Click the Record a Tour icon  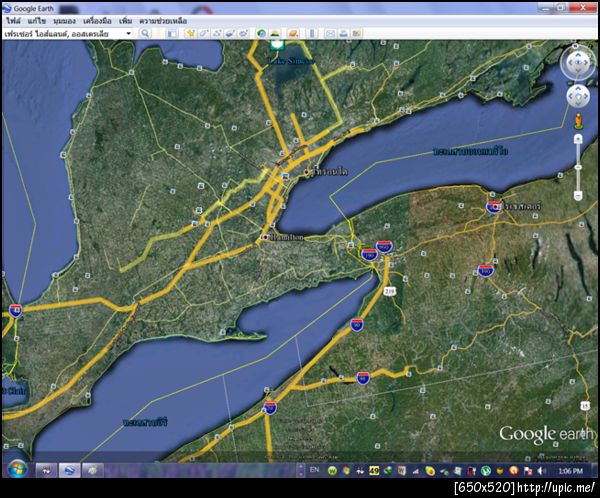pyautogui.click(x=243, y=34)
